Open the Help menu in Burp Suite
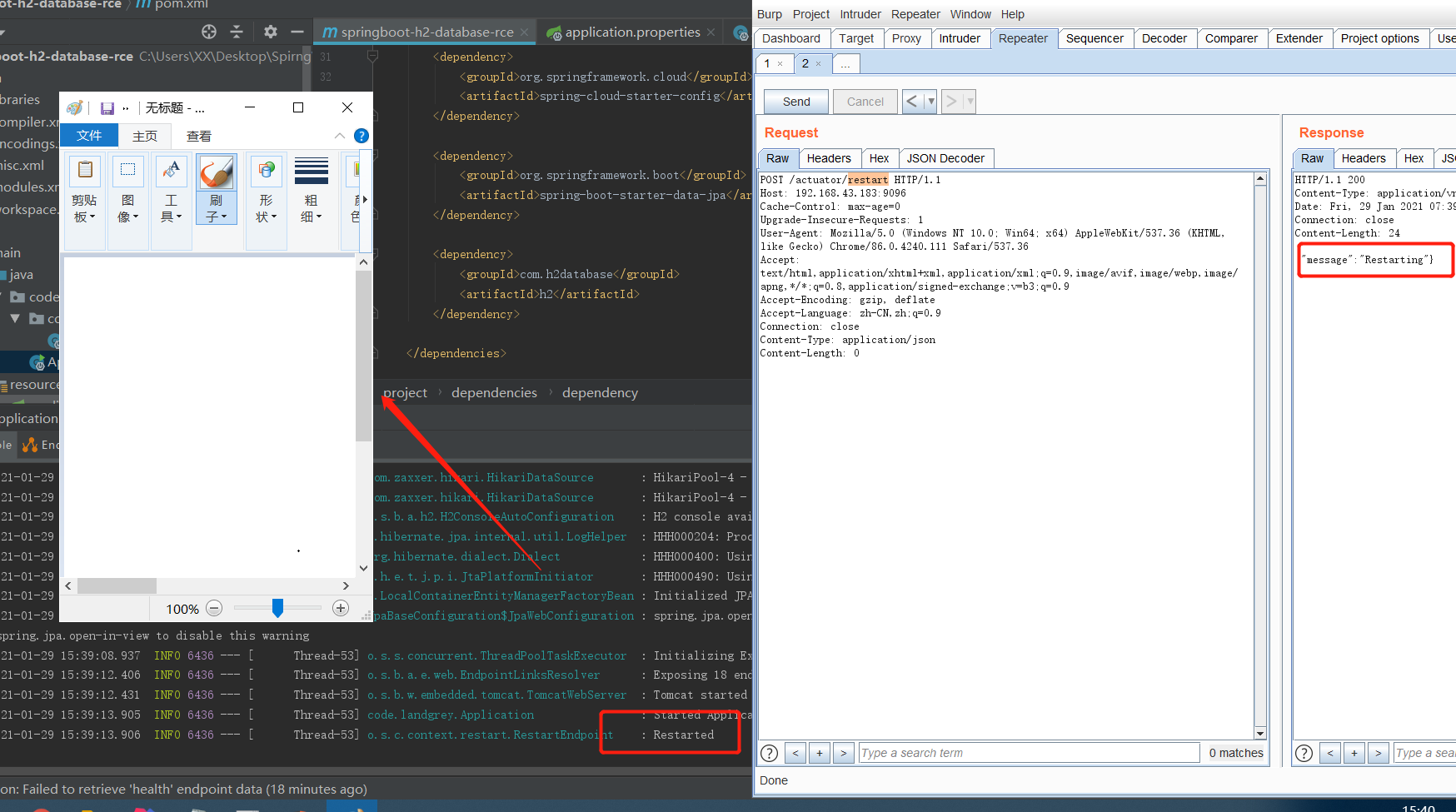This screenshot has width=1456, height=812. click(x=1013, y=14)
